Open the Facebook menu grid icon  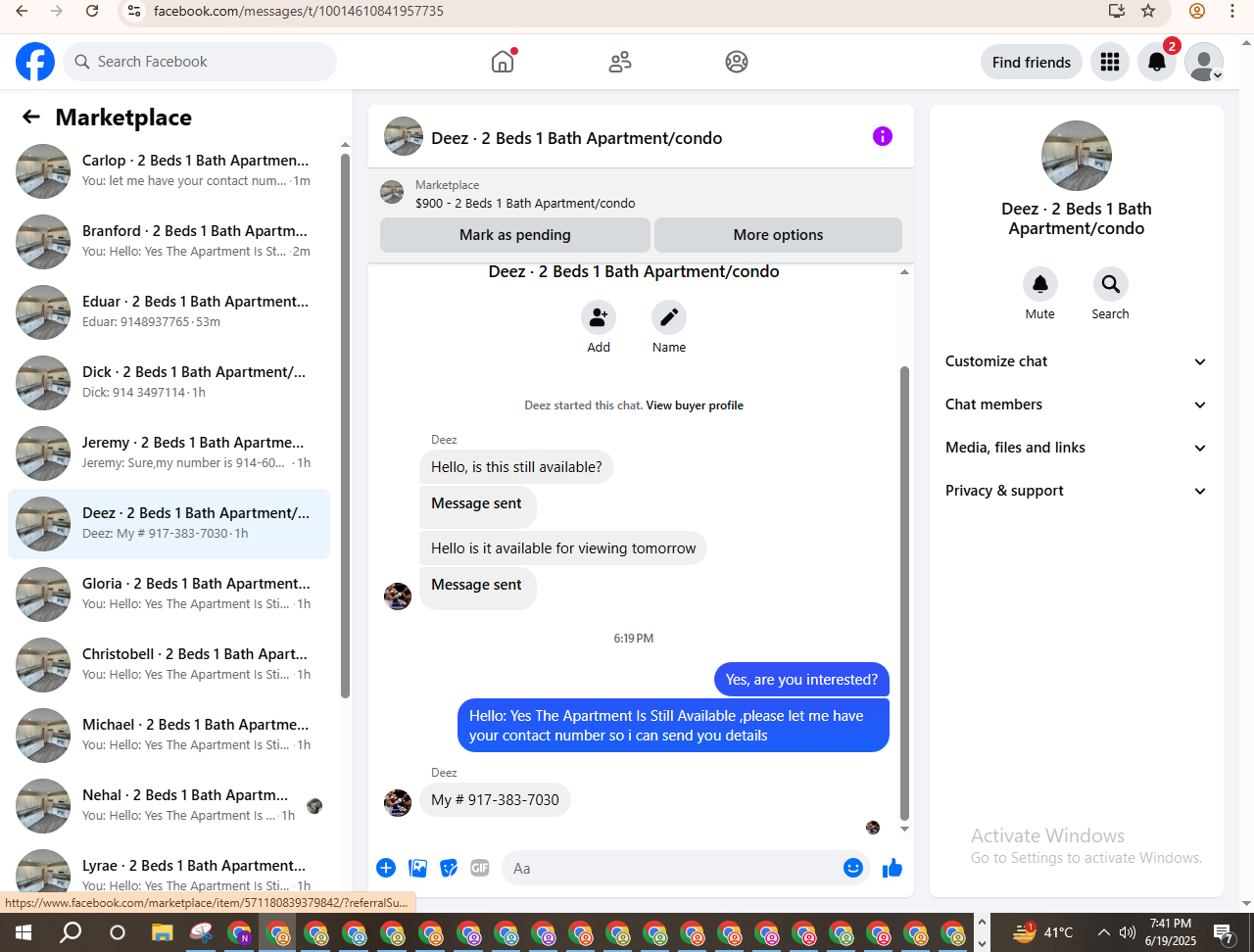1110,62
